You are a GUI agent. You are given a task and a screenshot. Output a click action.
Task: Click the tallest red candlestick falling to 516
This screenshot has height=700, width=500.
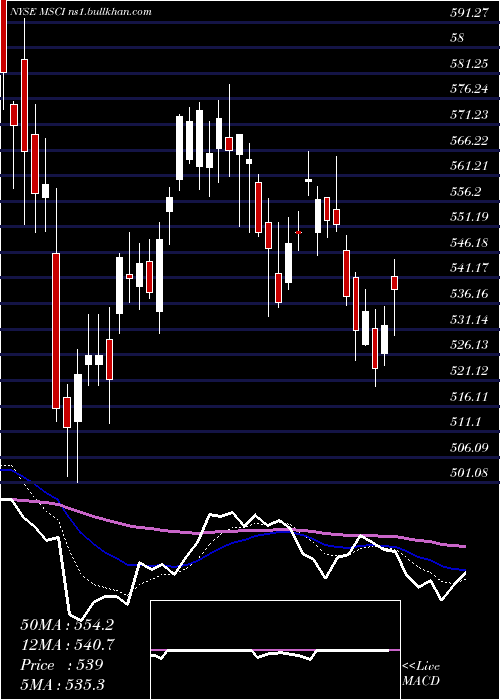click(x=56, y=331)
